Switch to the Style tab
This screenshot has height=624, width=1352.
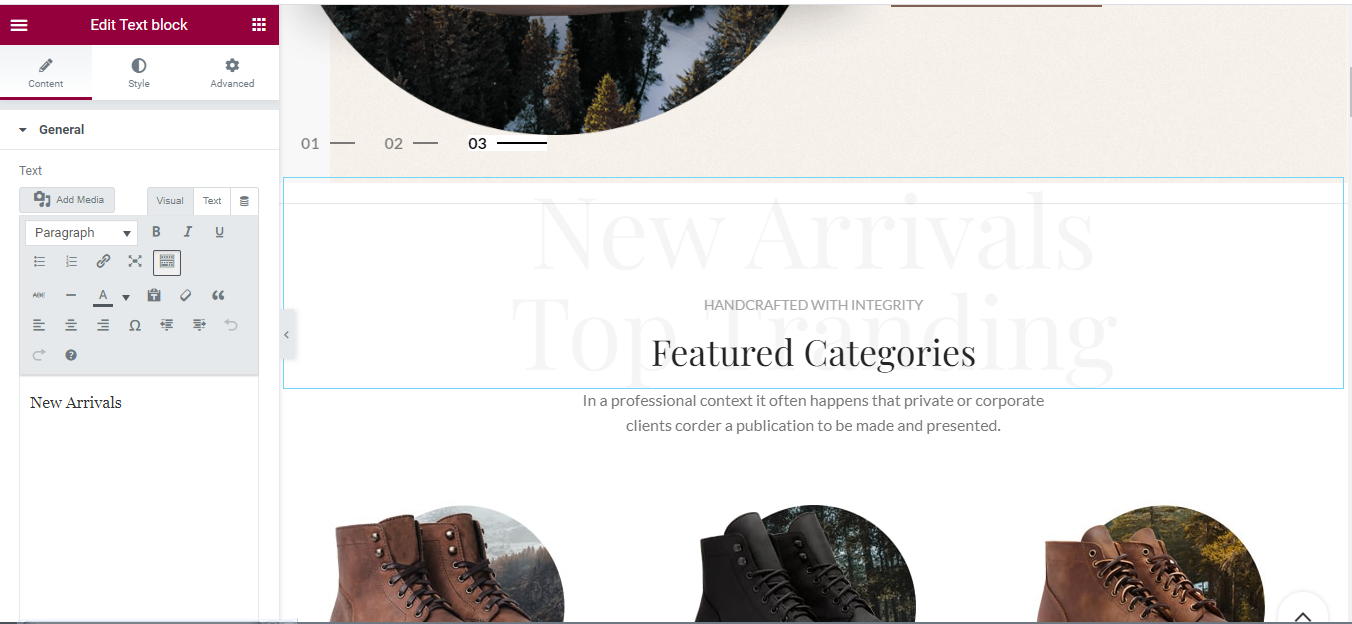click(x=139, y=73)
